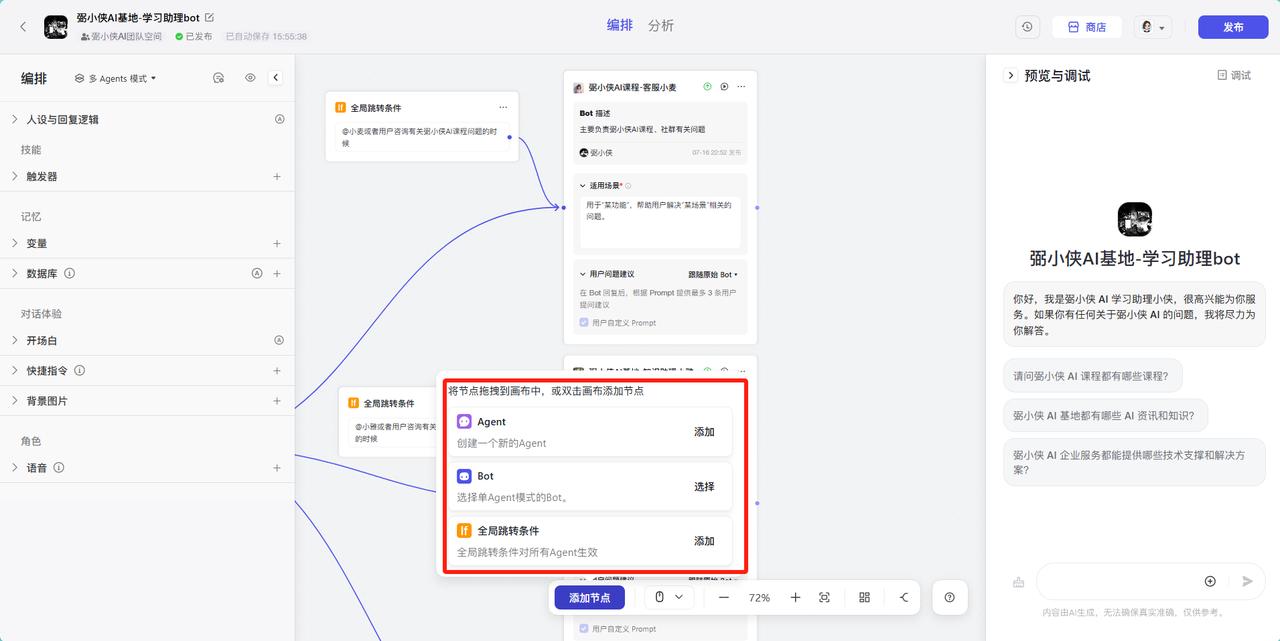Collapse the 用户问题建议 section in 客服小麦 node
1280x641 pixels.
click(582, 274)
